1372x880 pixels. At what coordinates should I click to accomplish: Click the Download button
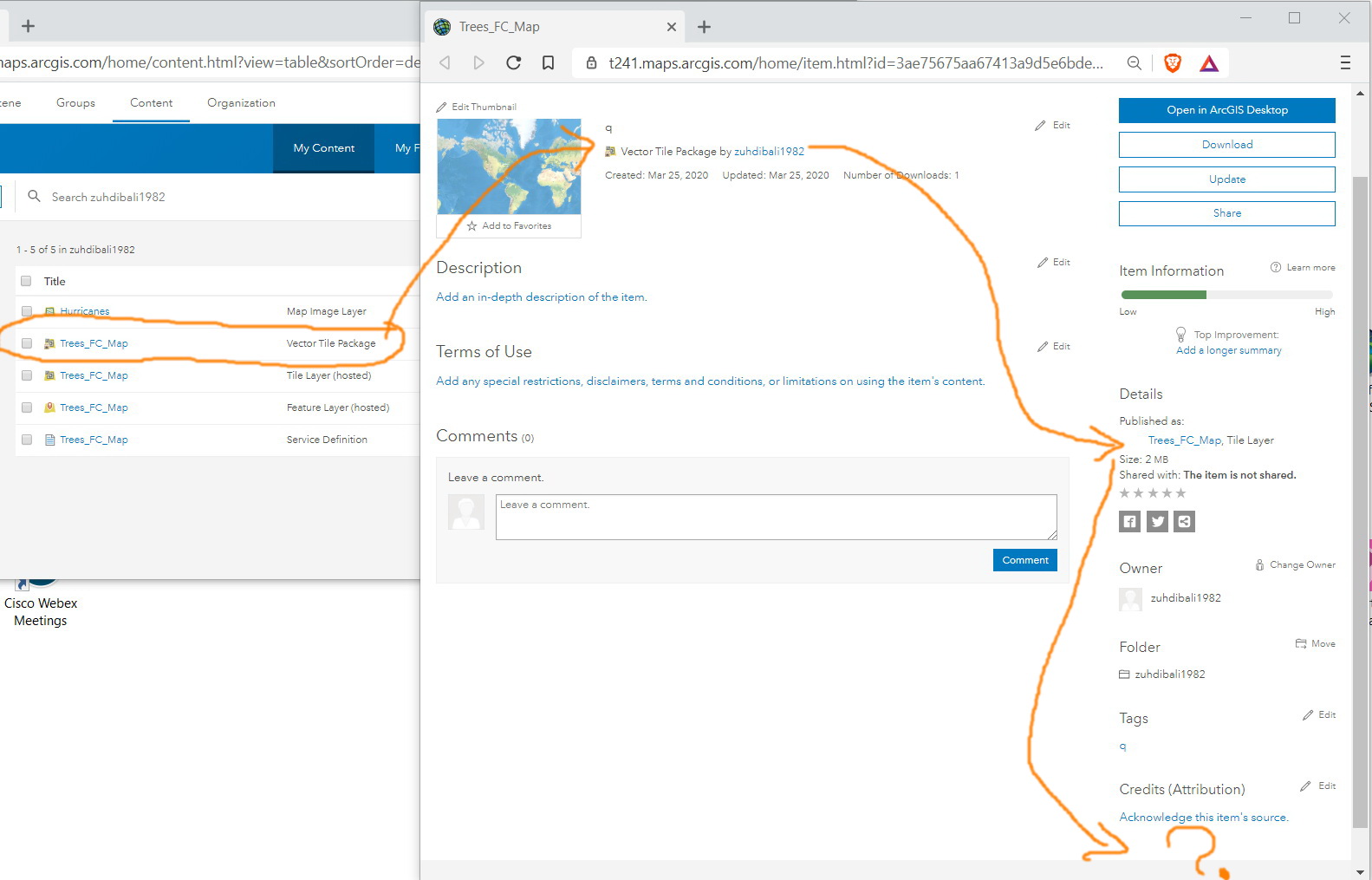pyautogui.click(x=1227, y=145)
